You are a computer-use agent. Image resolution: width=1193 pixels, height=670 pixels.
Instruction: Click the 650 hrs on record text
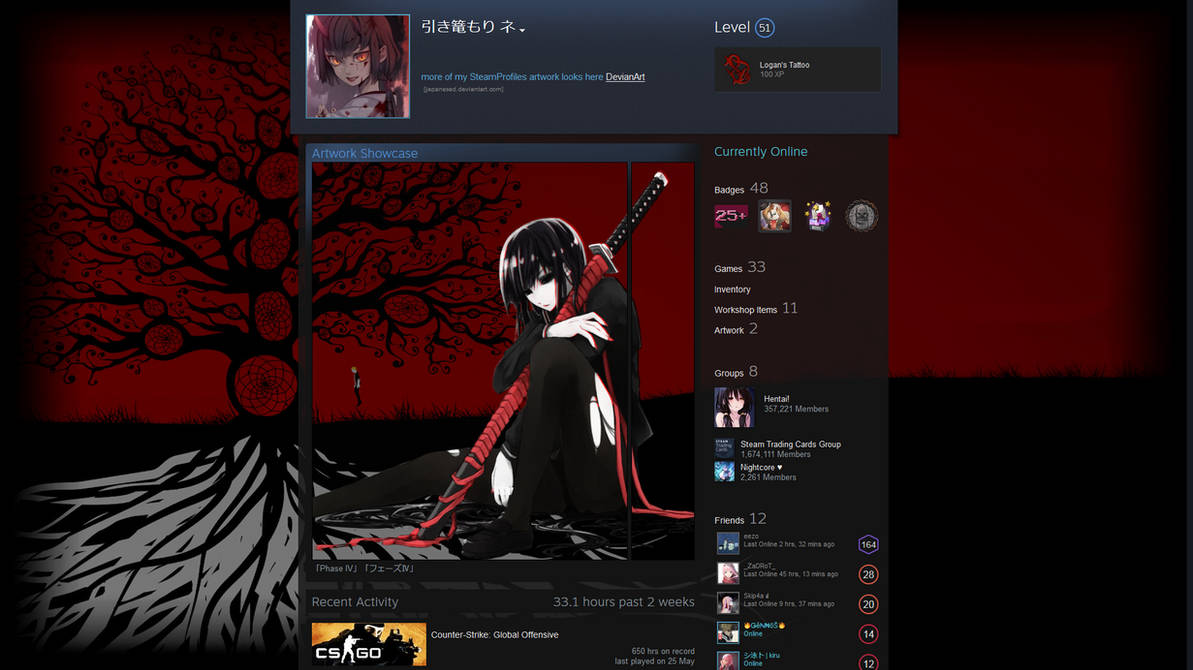(663, 651)
